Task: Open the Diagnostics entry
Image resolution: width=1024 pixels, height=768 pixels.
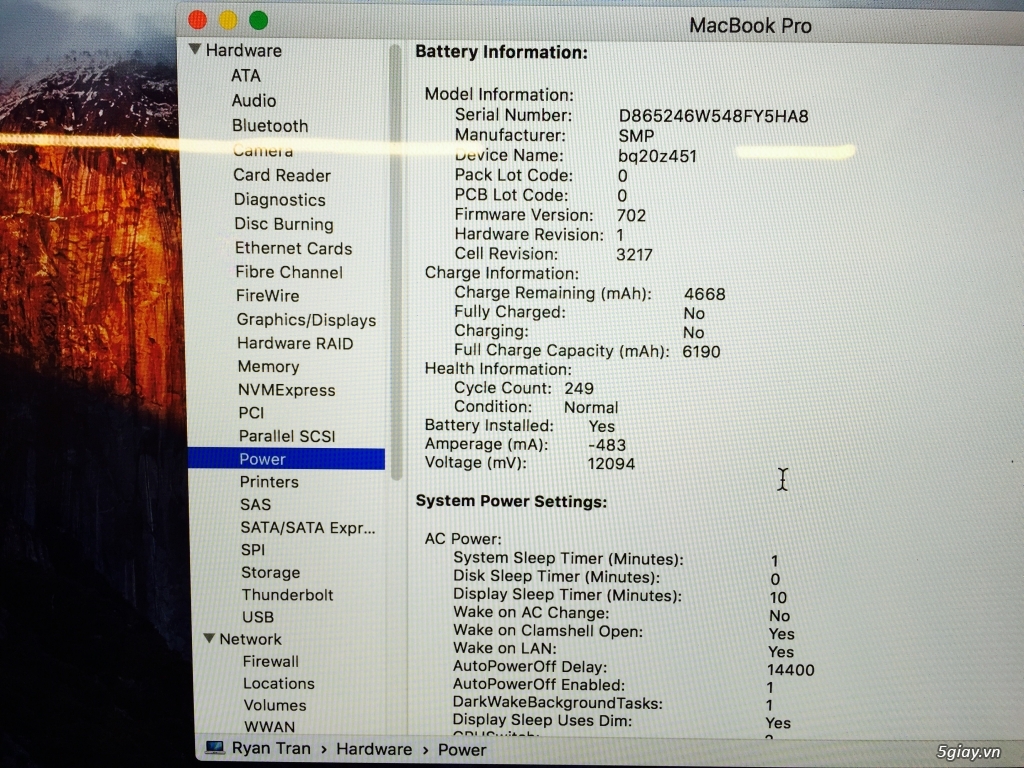Action: [280, 200]
